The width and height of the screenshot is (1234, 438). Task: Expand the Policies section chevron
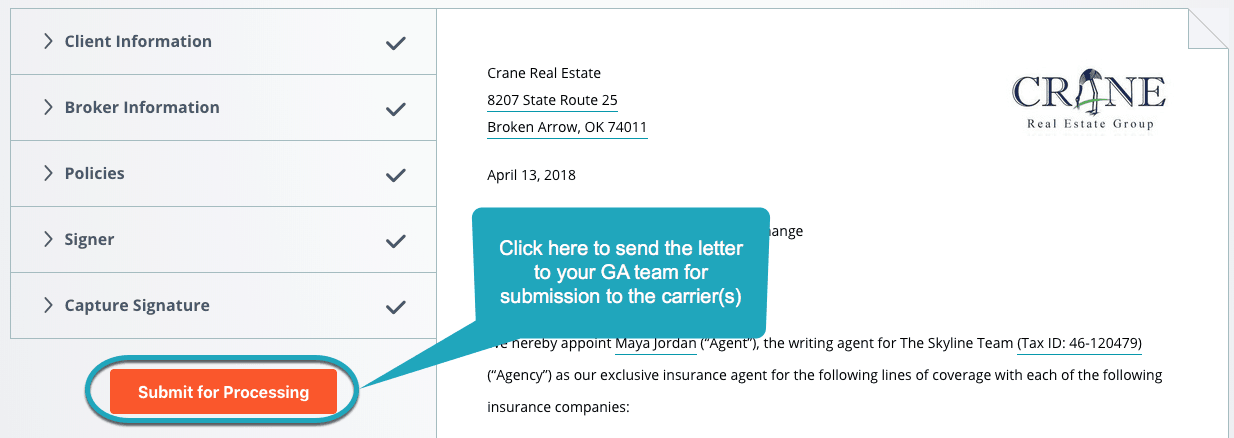(48, 174)
